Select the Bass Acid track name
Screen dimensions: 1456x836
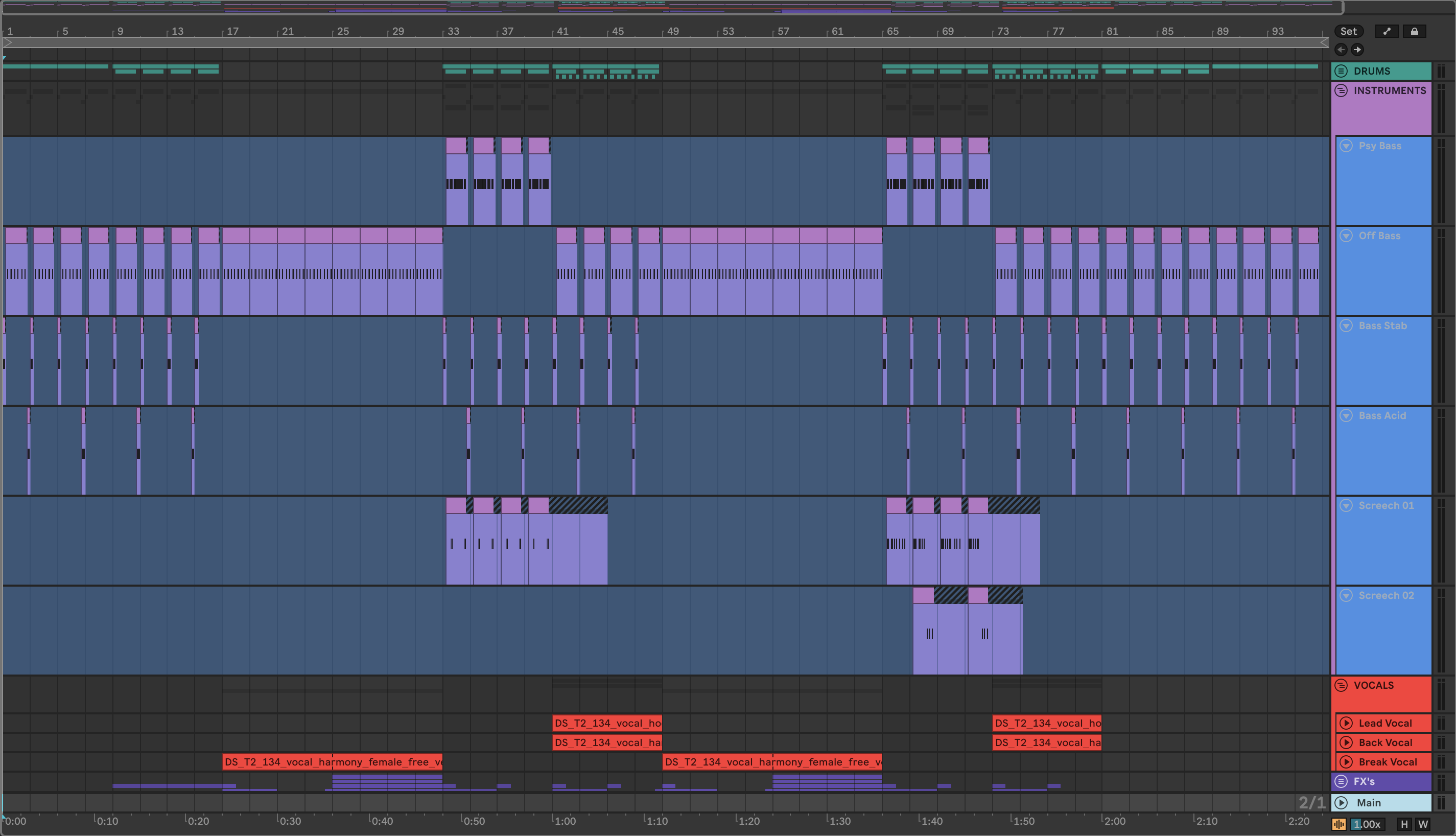(1382, 416)
